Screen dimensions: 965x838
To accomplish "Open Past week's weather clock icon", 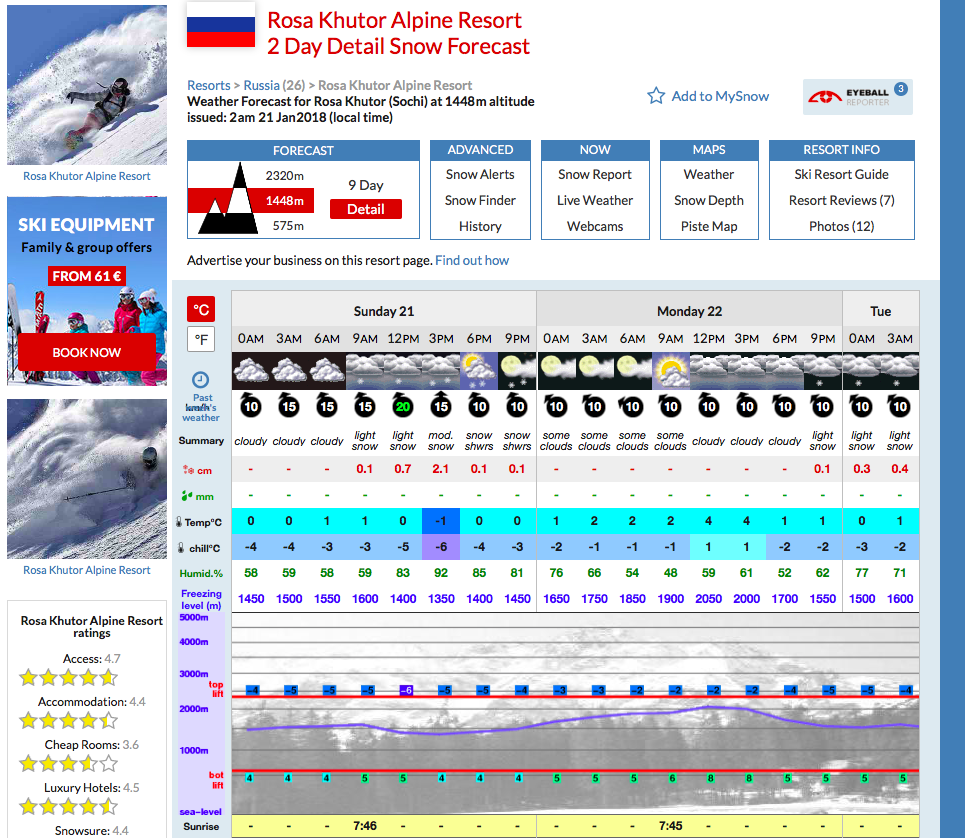I will (201, 380).
